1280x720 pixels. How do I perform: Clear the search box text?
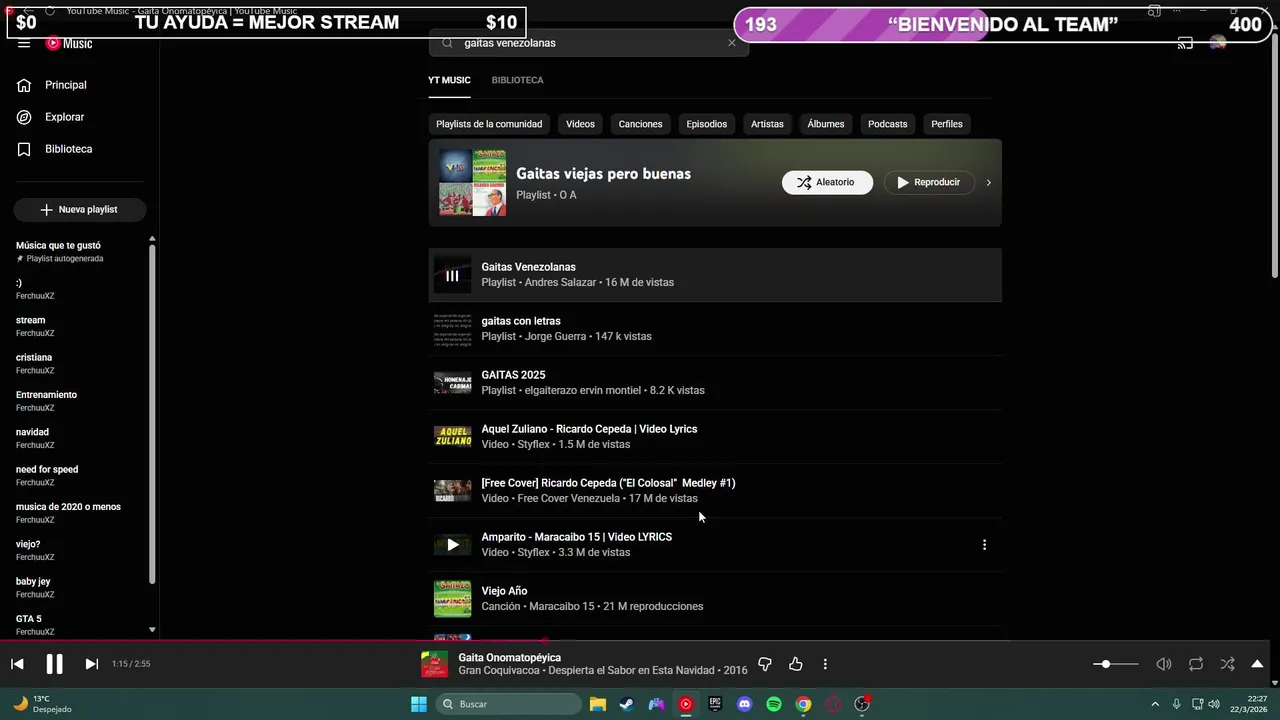coord(732,43)
